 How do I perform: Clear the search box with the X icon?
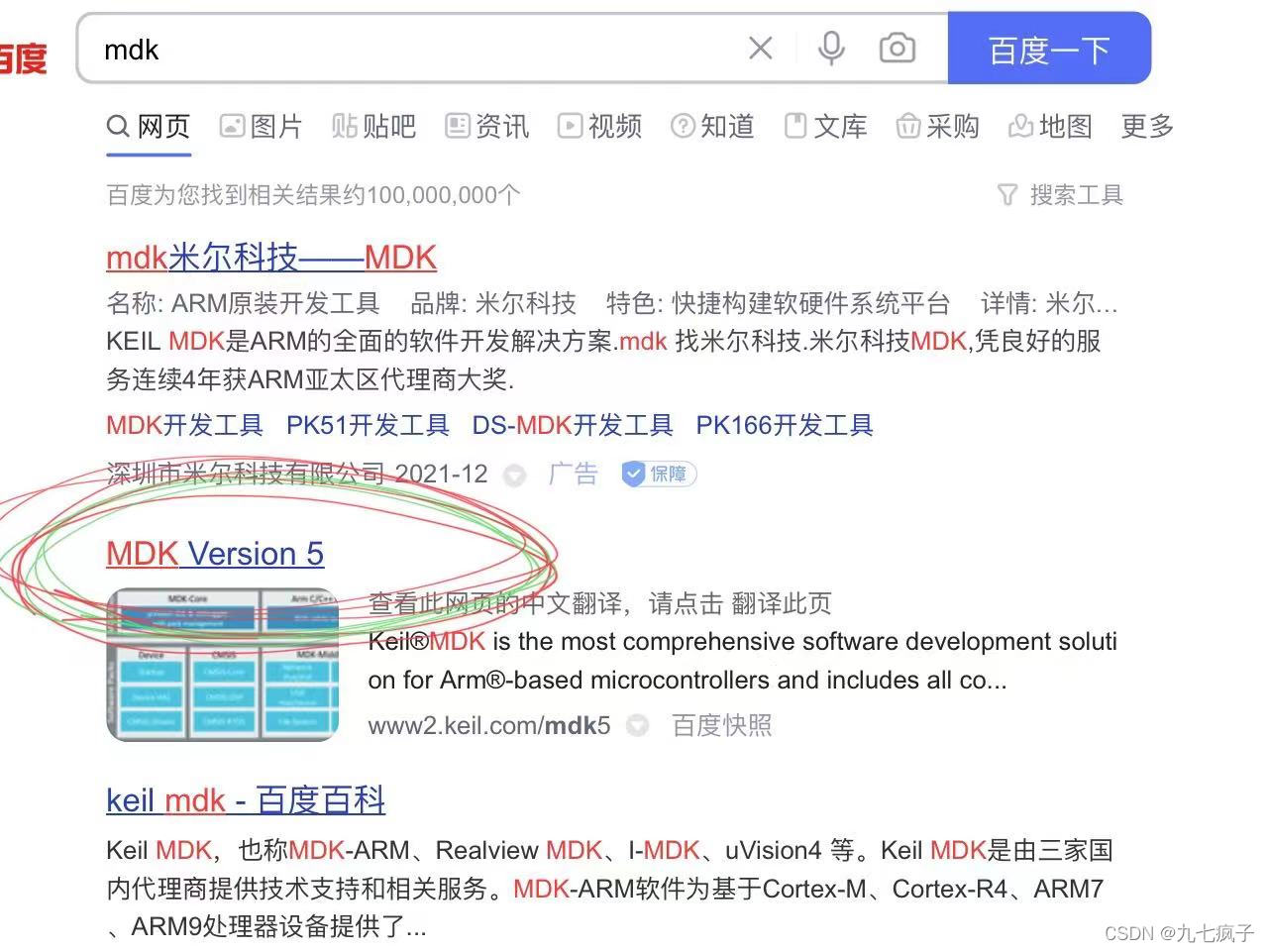760,49
